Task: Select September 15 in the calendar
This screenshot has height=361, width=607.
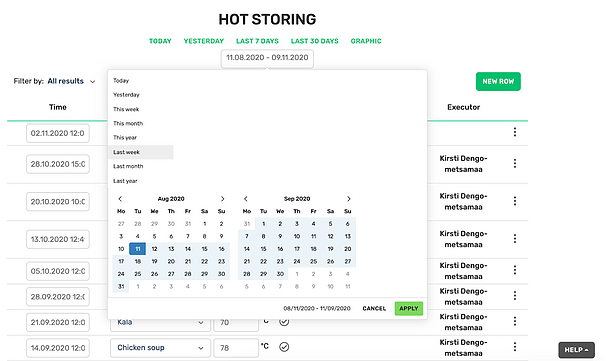Action: point(263,249)
